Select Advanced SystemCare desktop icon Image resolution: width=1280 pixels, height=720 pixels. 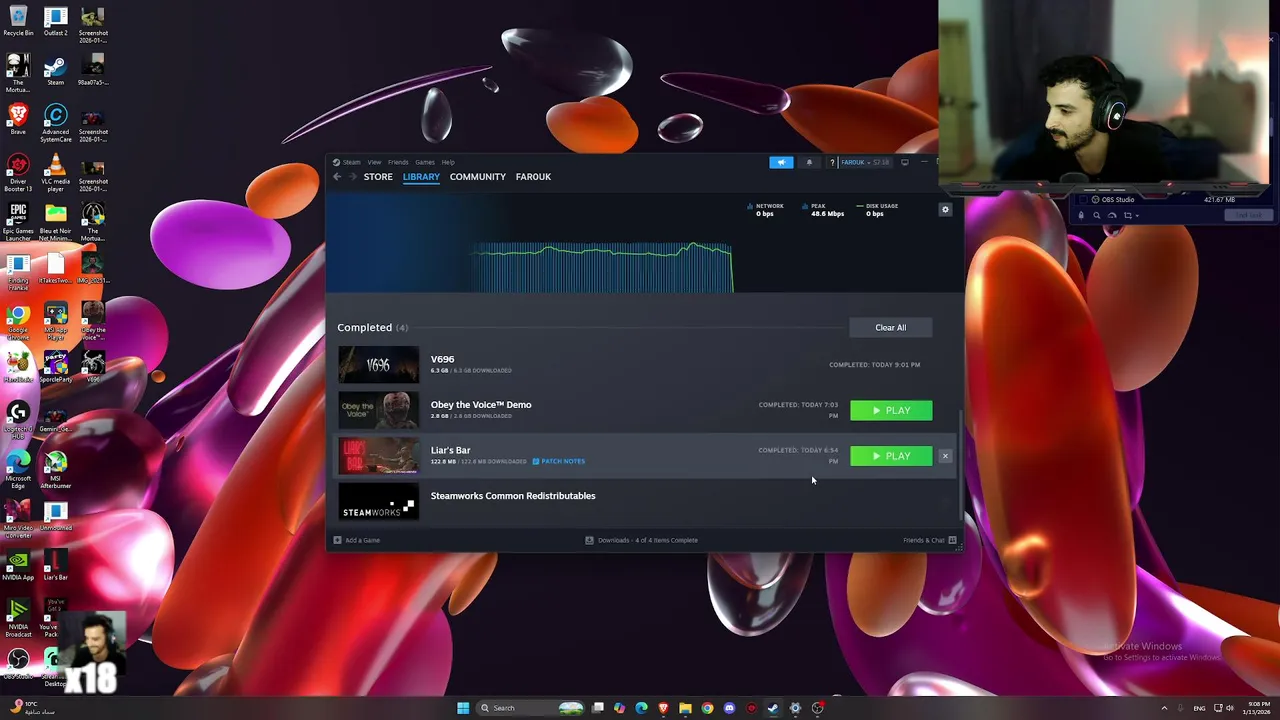(56, 124)
